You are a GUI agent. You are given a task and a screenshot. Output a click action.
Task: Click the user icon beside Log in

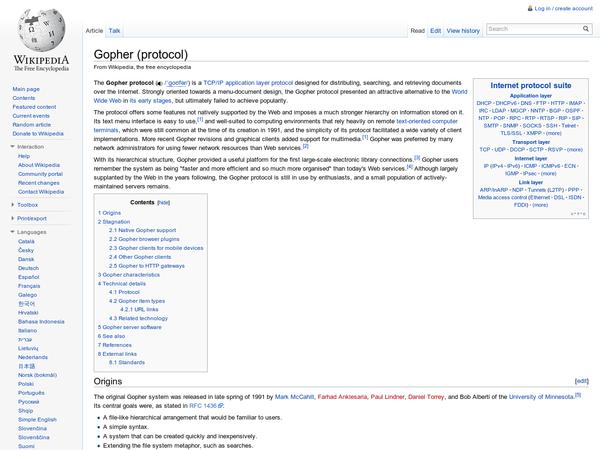(x=530, y=8)
